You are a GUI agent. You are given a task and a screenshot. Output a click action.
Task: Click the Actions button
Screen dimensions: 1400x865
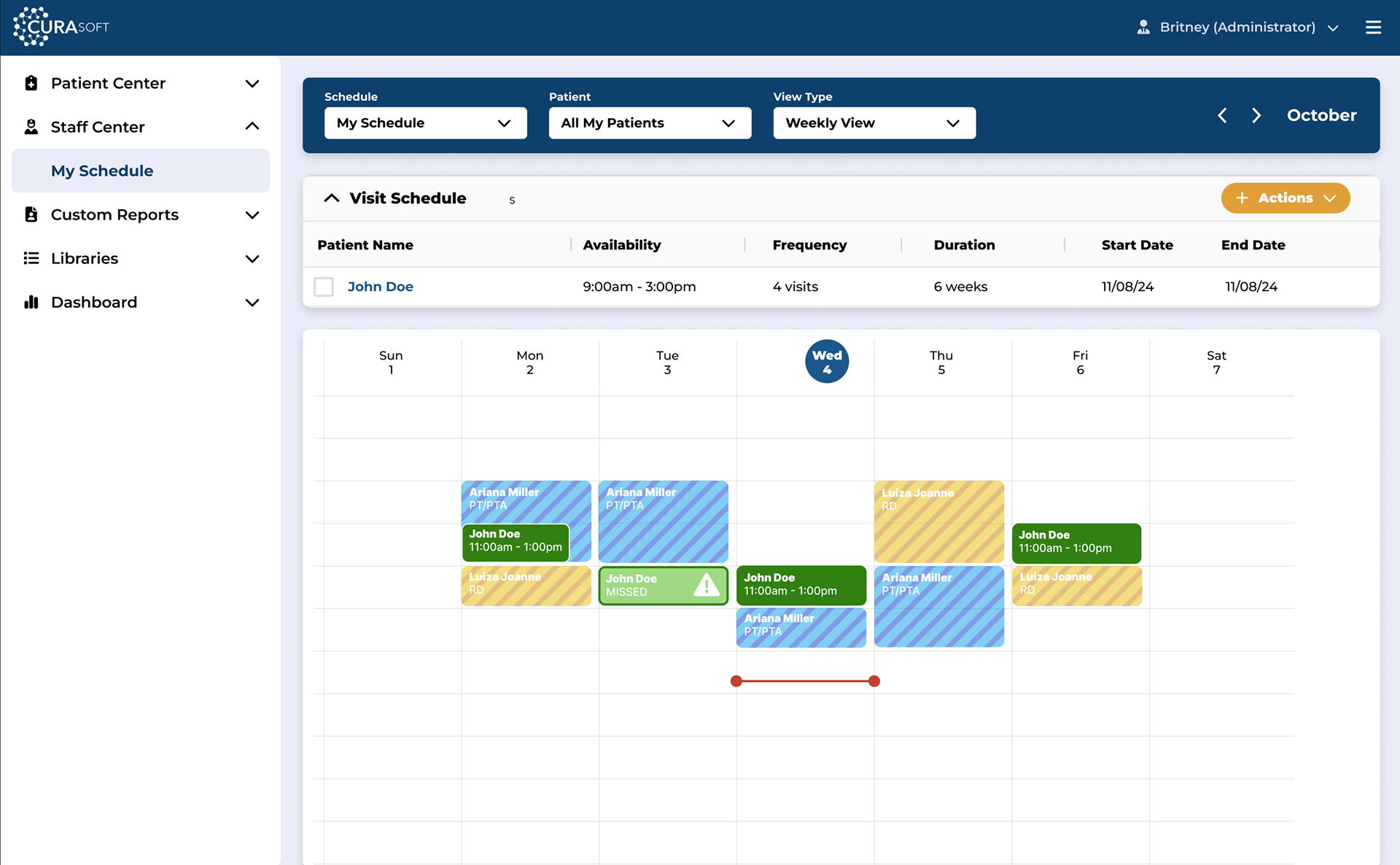pos(1285,198)
